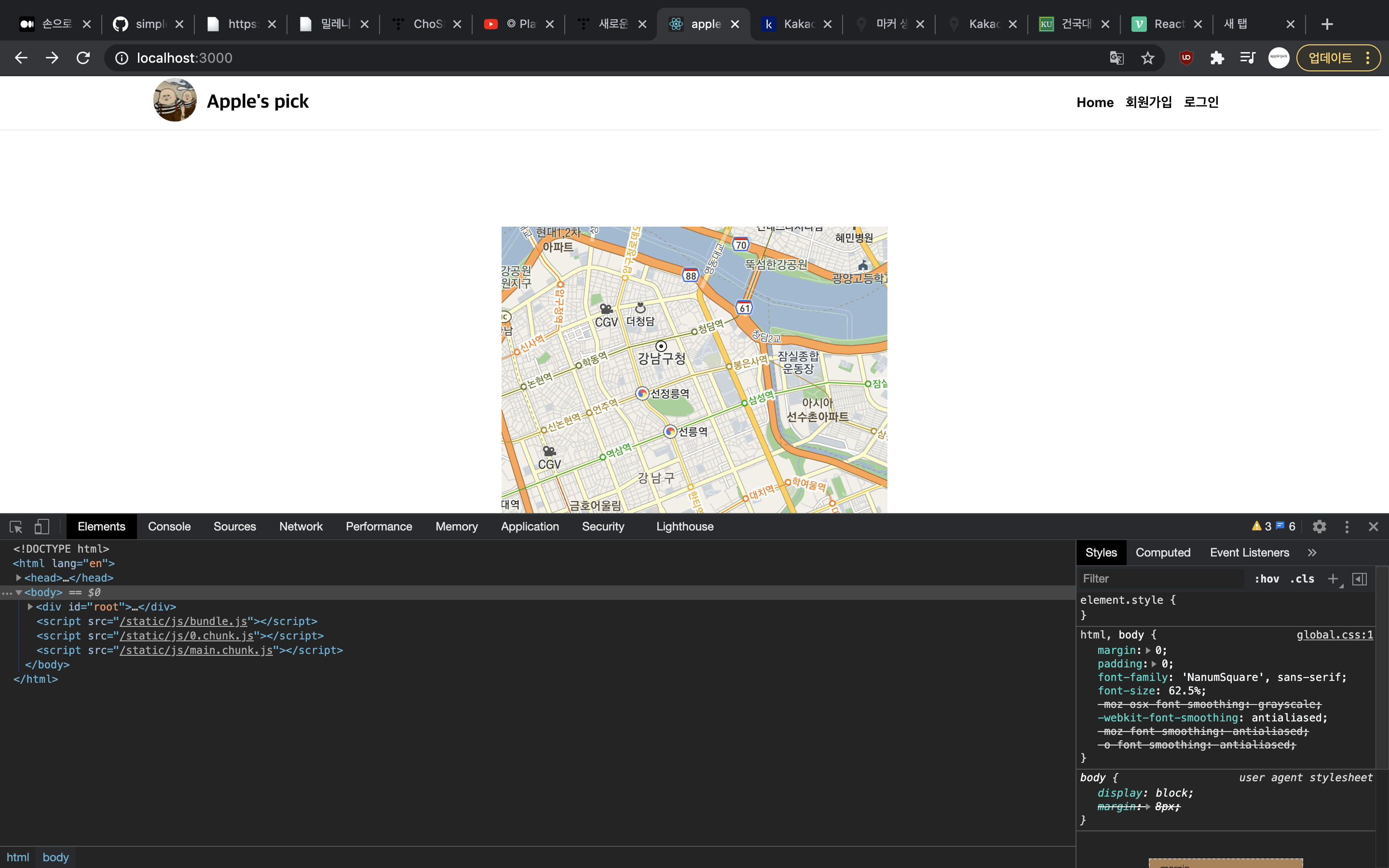Click the 회원가입 navigation link
This screenshot has width=1389, height=868.
1148,102
